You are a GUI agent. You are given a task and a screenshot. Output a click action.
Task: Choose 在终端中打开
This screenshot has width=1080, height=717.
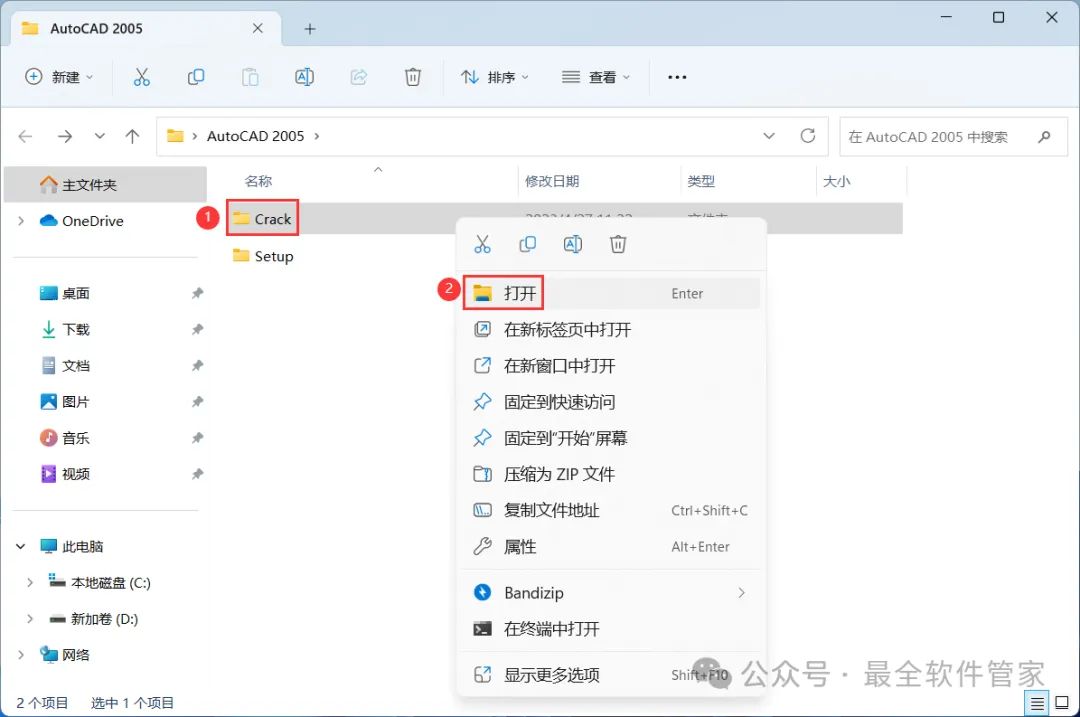pos(612,629)
